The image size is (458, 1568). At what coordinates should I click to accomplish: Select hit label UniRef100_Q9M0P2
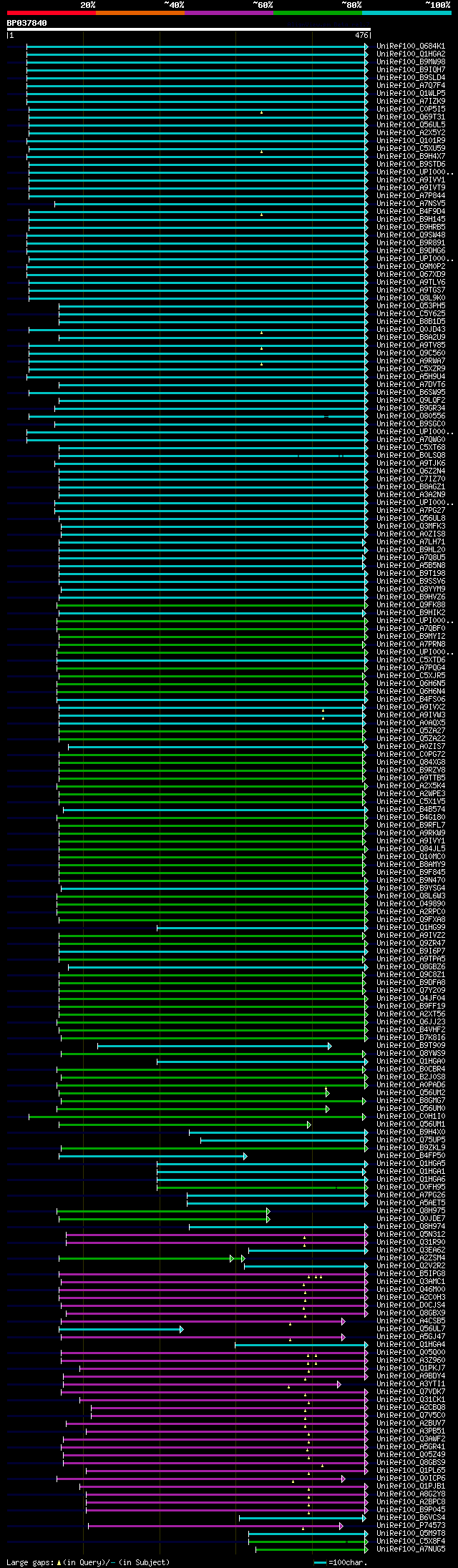point(411,266)
